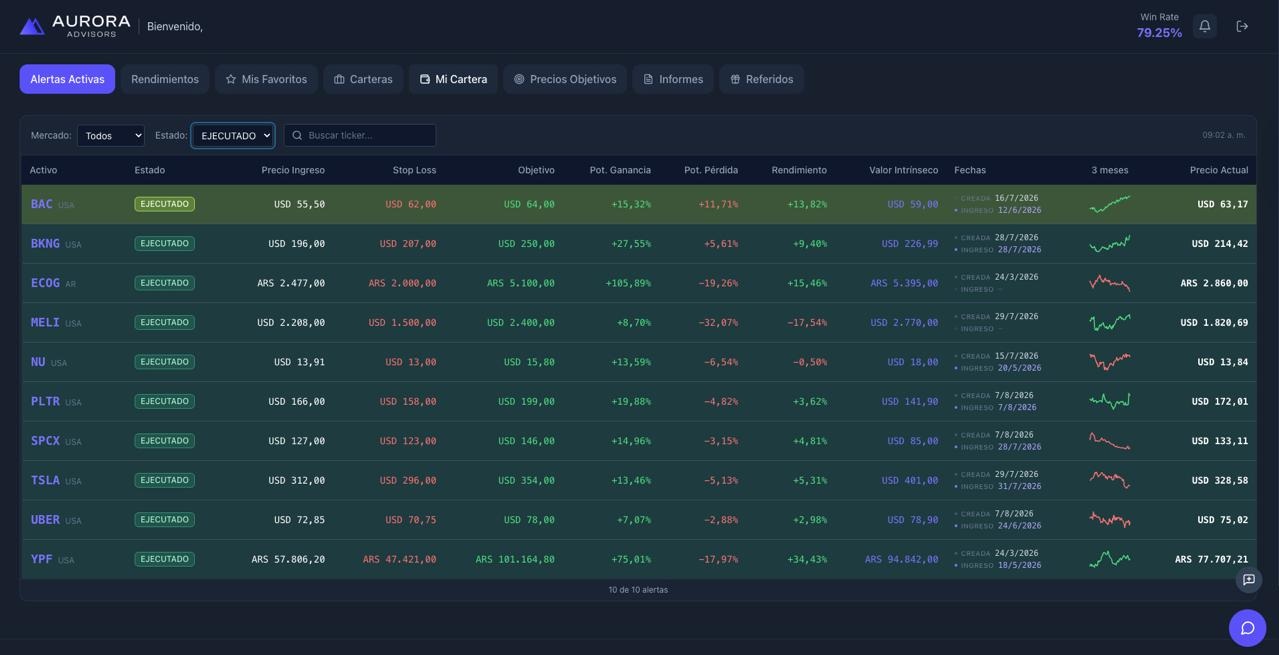Sort by Stop Loss column header
This screenshot has height=655, width=1279.
pyautogui.click(x=414, y=170)
